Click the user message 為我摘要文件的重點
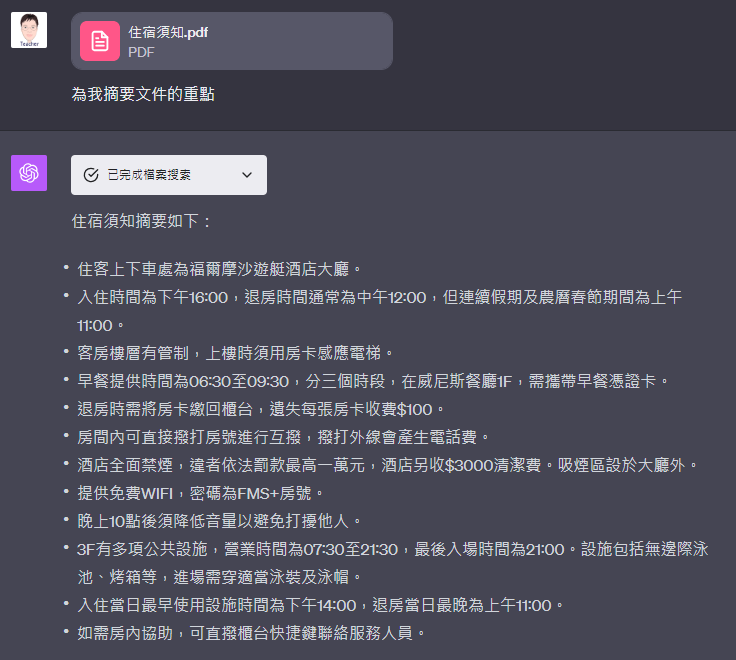The width and height of the screenshot is (736, 660). (143, 94)
